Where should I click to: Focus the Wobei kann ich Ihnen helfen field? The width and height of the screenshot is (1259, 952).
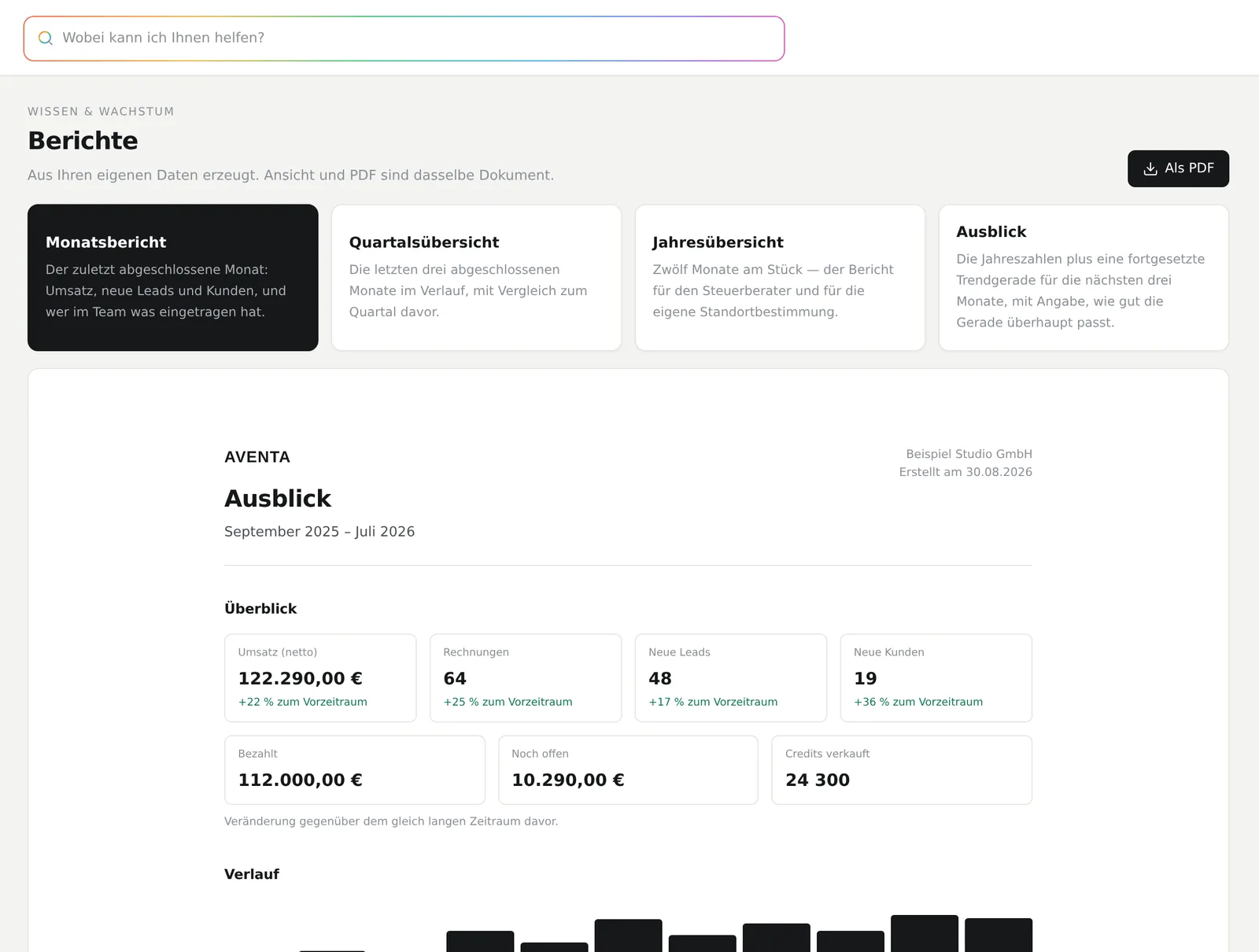point(404,39)
